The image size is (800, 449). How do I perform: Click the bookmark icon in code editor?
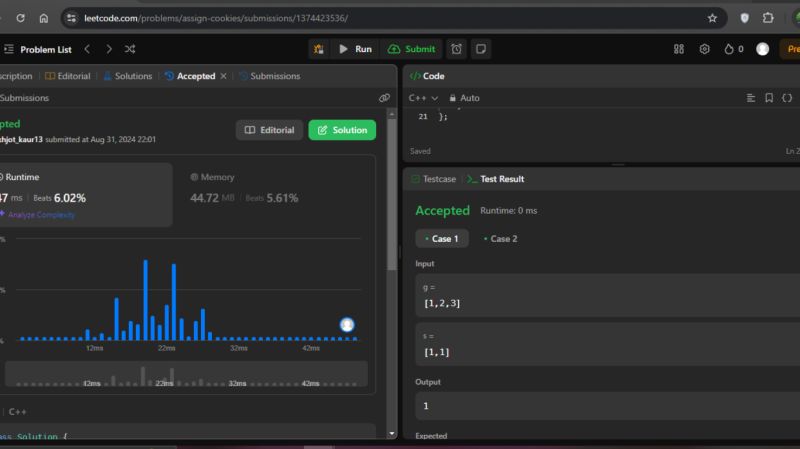(769, 98)
